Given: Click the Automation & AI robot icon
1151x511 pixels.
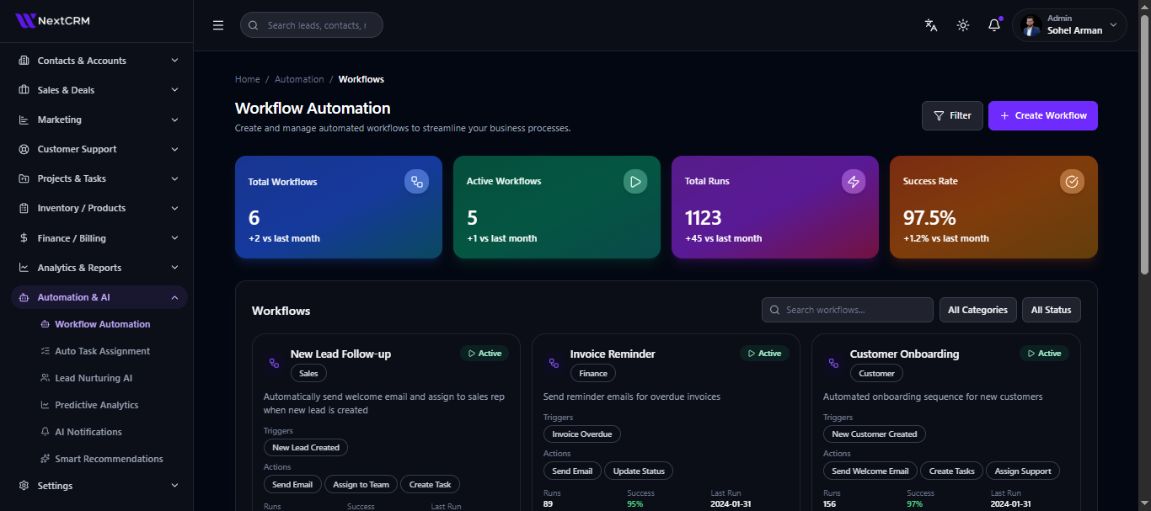Looking at the screenshot, I should [23, 297].
